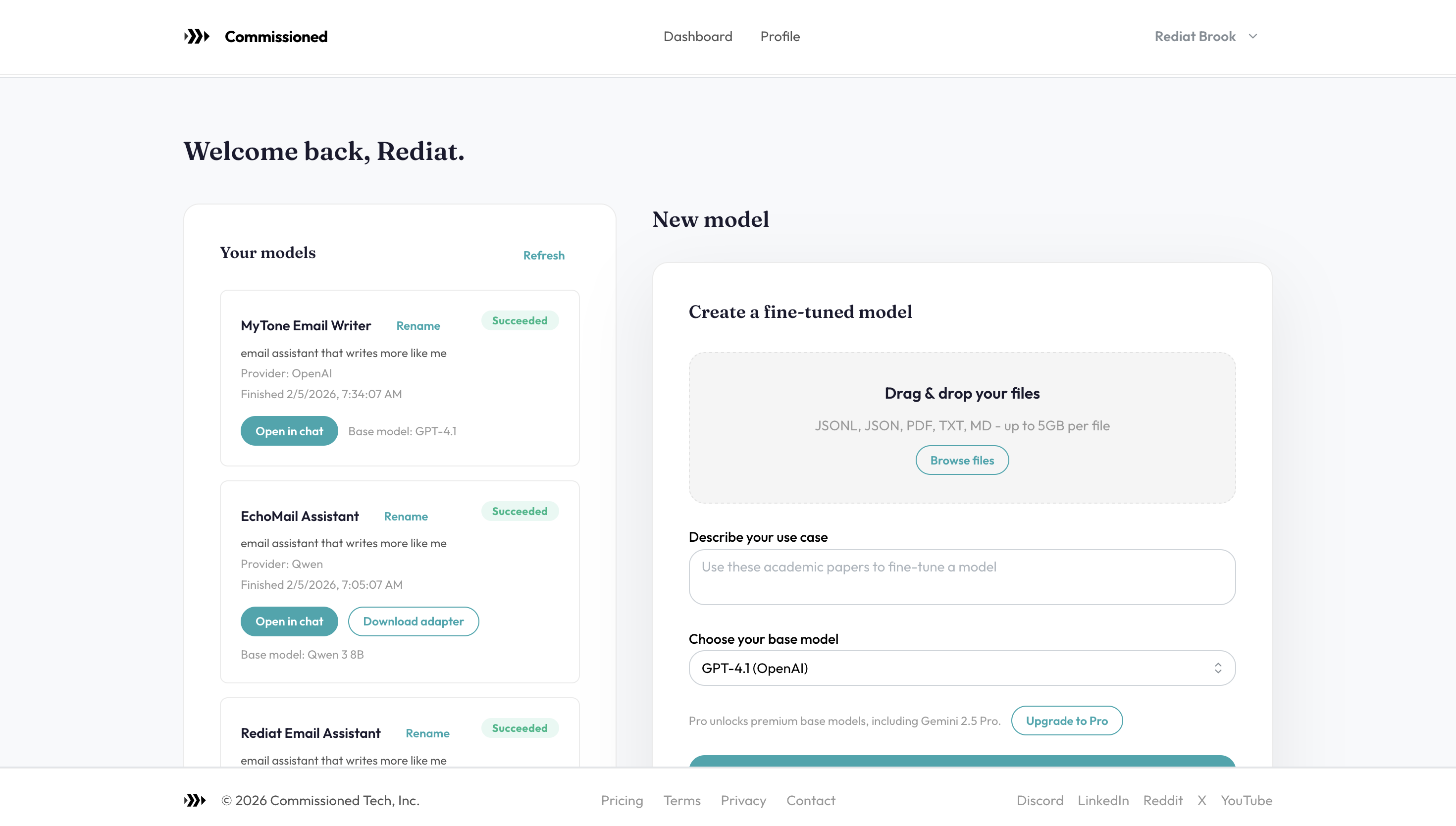
Task: Click the use case description field
Action: pos(961,577)
